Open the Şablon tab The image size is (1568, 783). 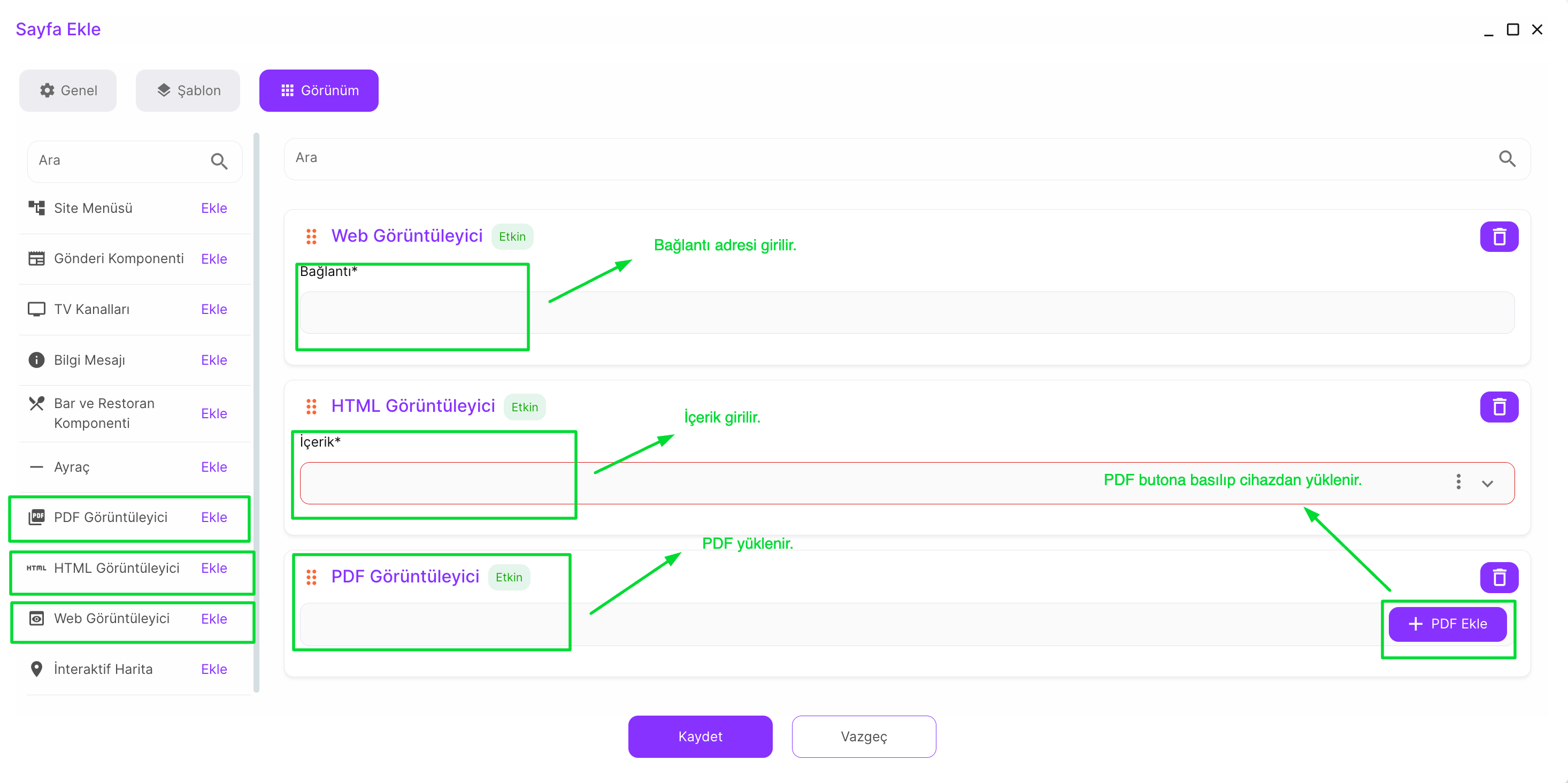click(x=188, y=91)
